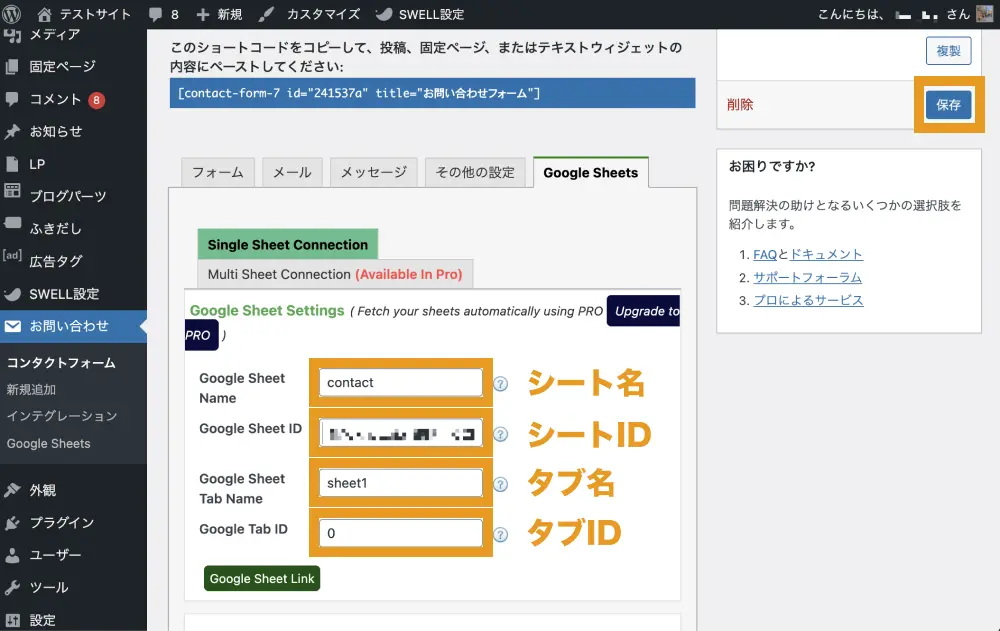Focus the Google Sheet Name input field

pos(400,383)
